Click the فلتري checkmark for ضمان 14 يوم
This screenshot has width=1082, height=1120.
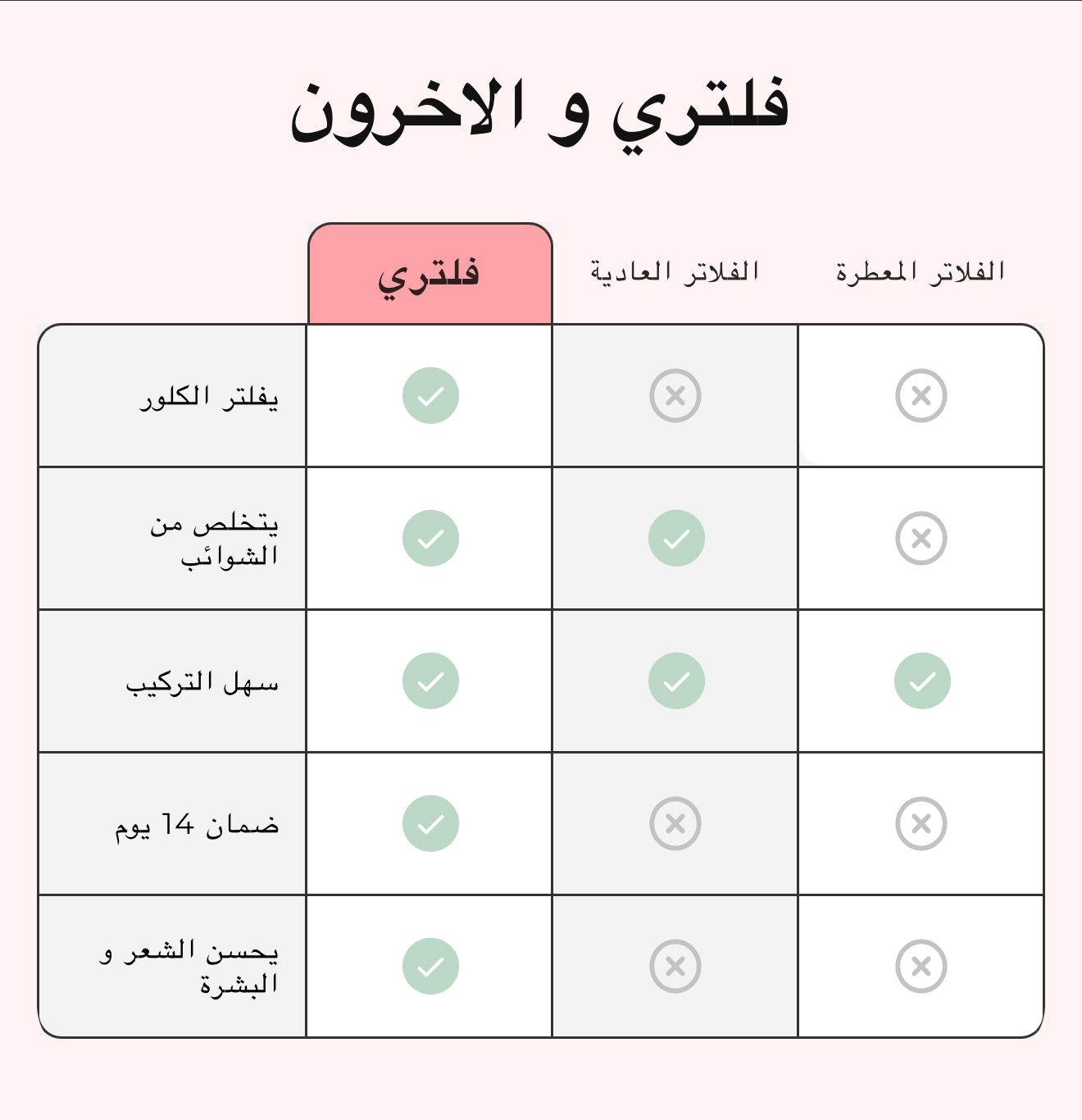[430, 823]
